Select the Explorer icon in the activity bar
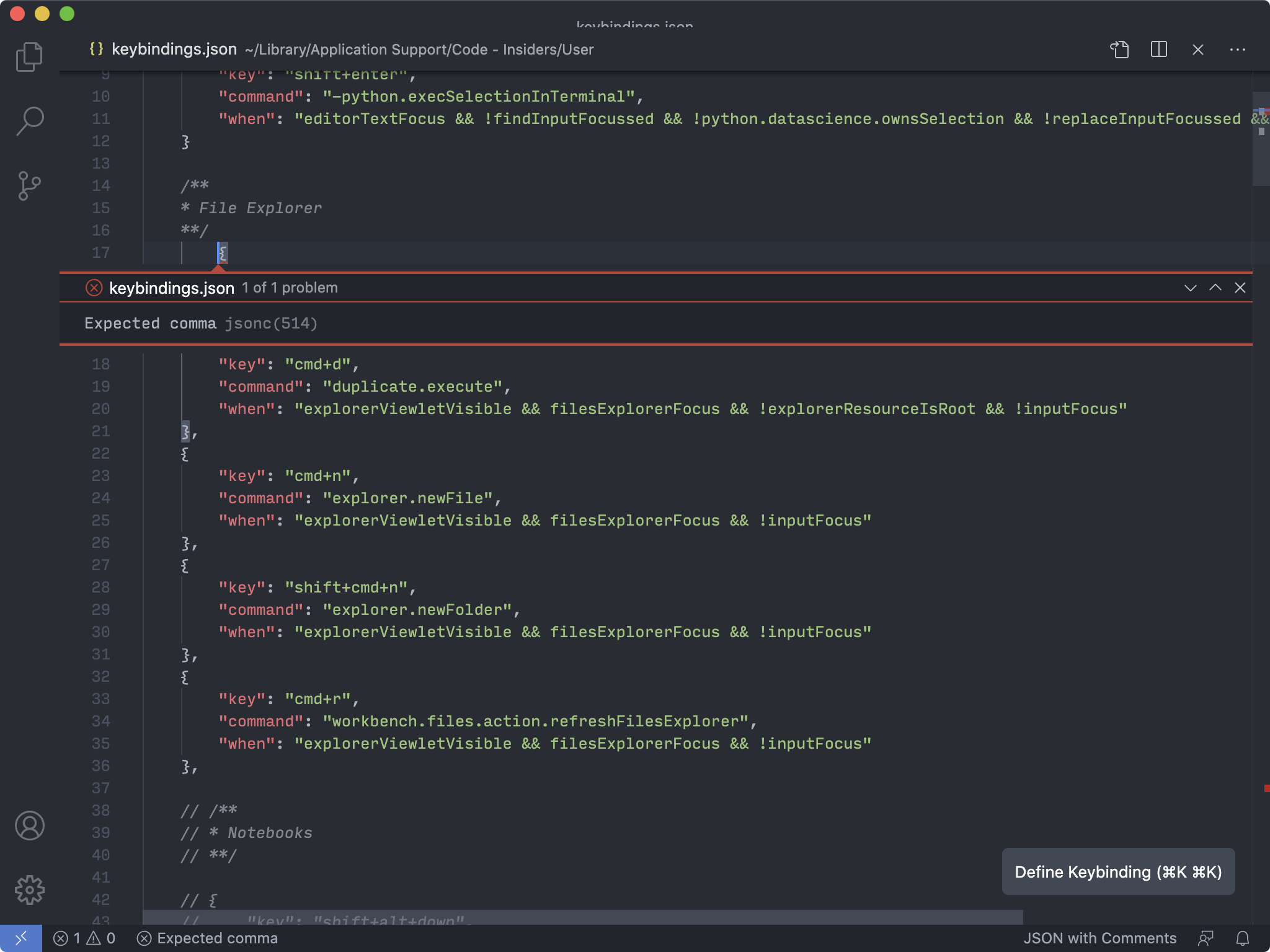The width and height of the screenshot is (1270, 952). click(29, 56)
